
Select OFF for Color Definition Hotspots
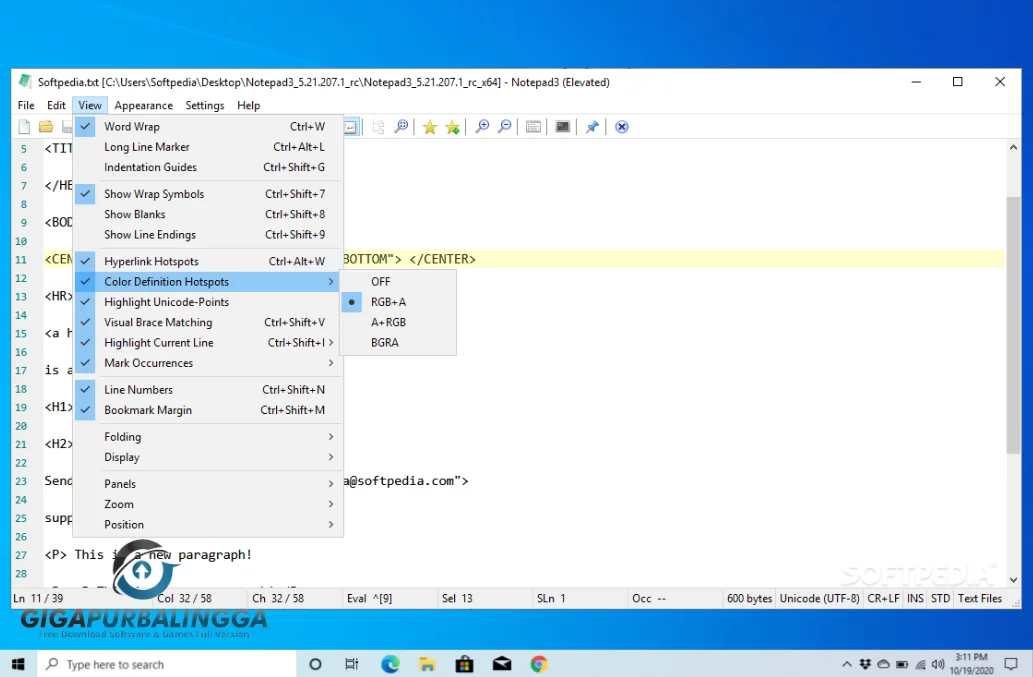click(x=380, y=281)
